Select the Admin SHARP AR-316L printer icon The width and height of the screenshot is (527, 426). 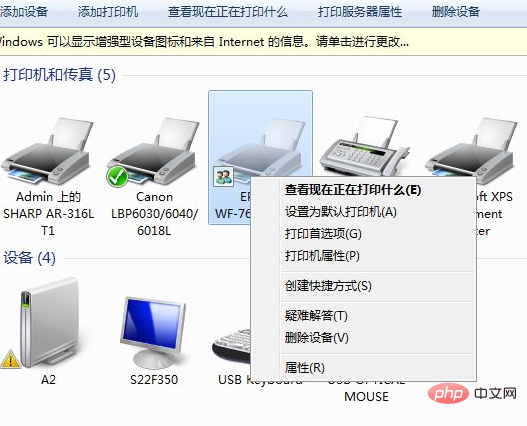click(x=48, y=150)
